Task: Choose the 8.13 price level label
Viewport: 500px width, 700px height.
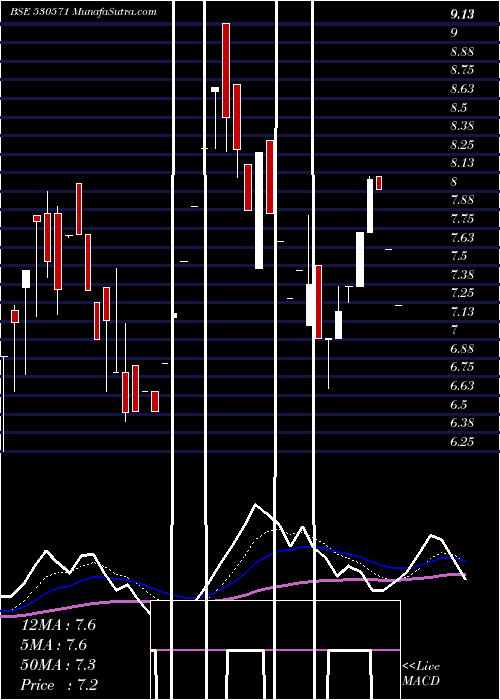Action: pos(462,163)
